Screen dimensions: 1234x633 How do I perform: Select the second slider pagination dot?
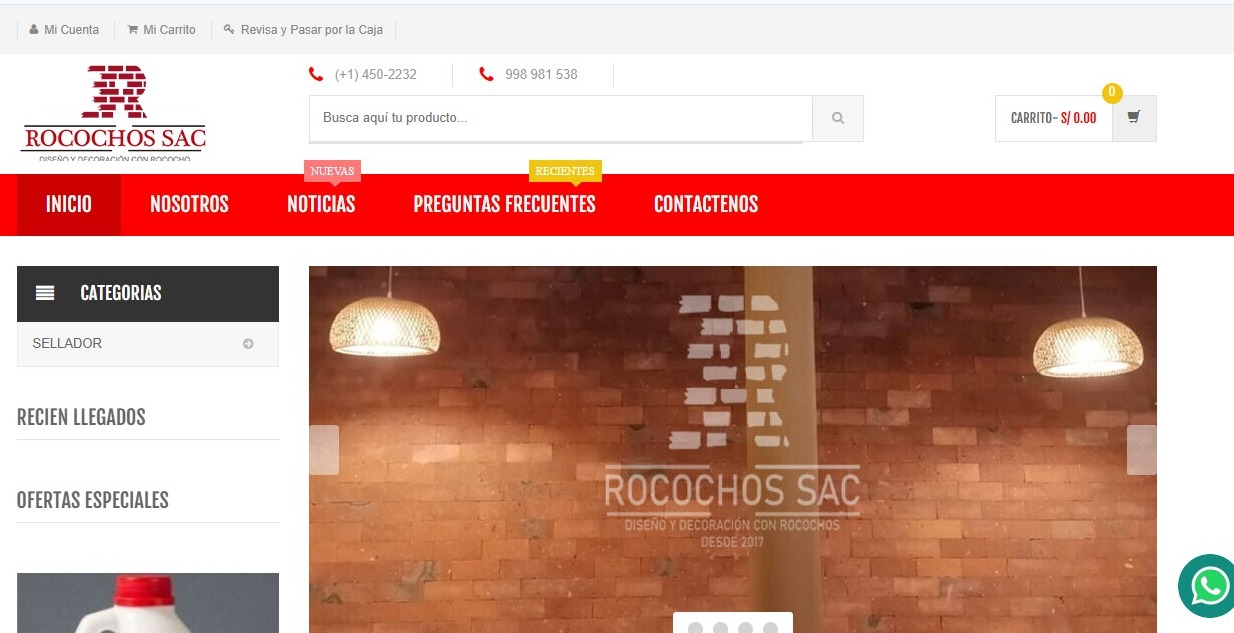coord(720,628)
